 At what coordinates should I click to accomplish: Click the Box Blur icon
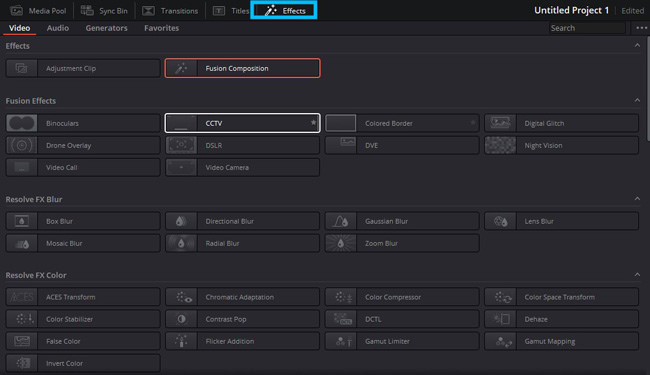tap(22, 221)
